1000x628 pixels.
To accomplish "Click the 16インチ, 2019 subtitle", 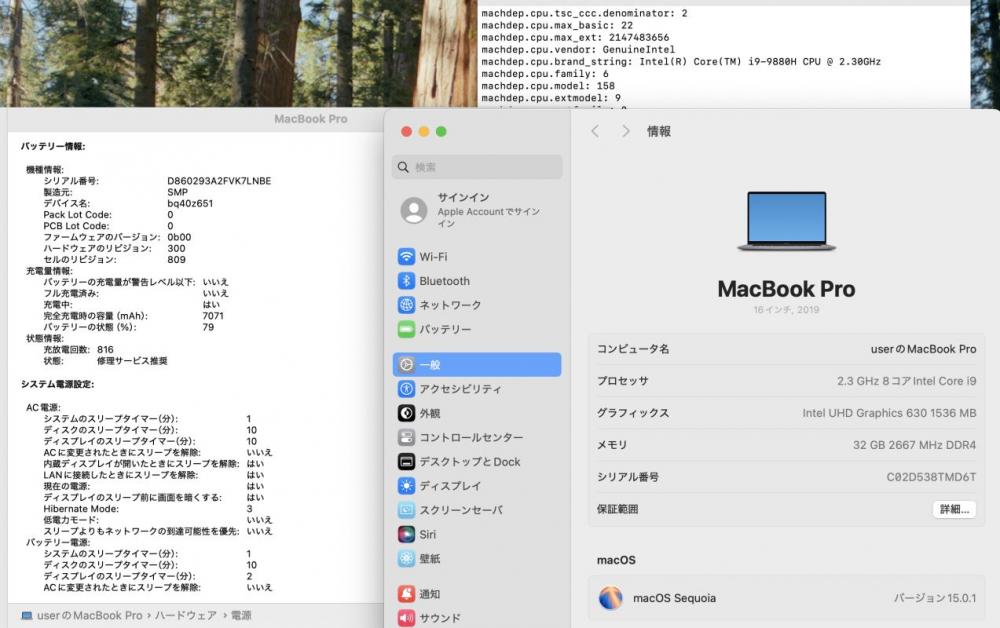I will pyautogui.click(x=786, y=310).
